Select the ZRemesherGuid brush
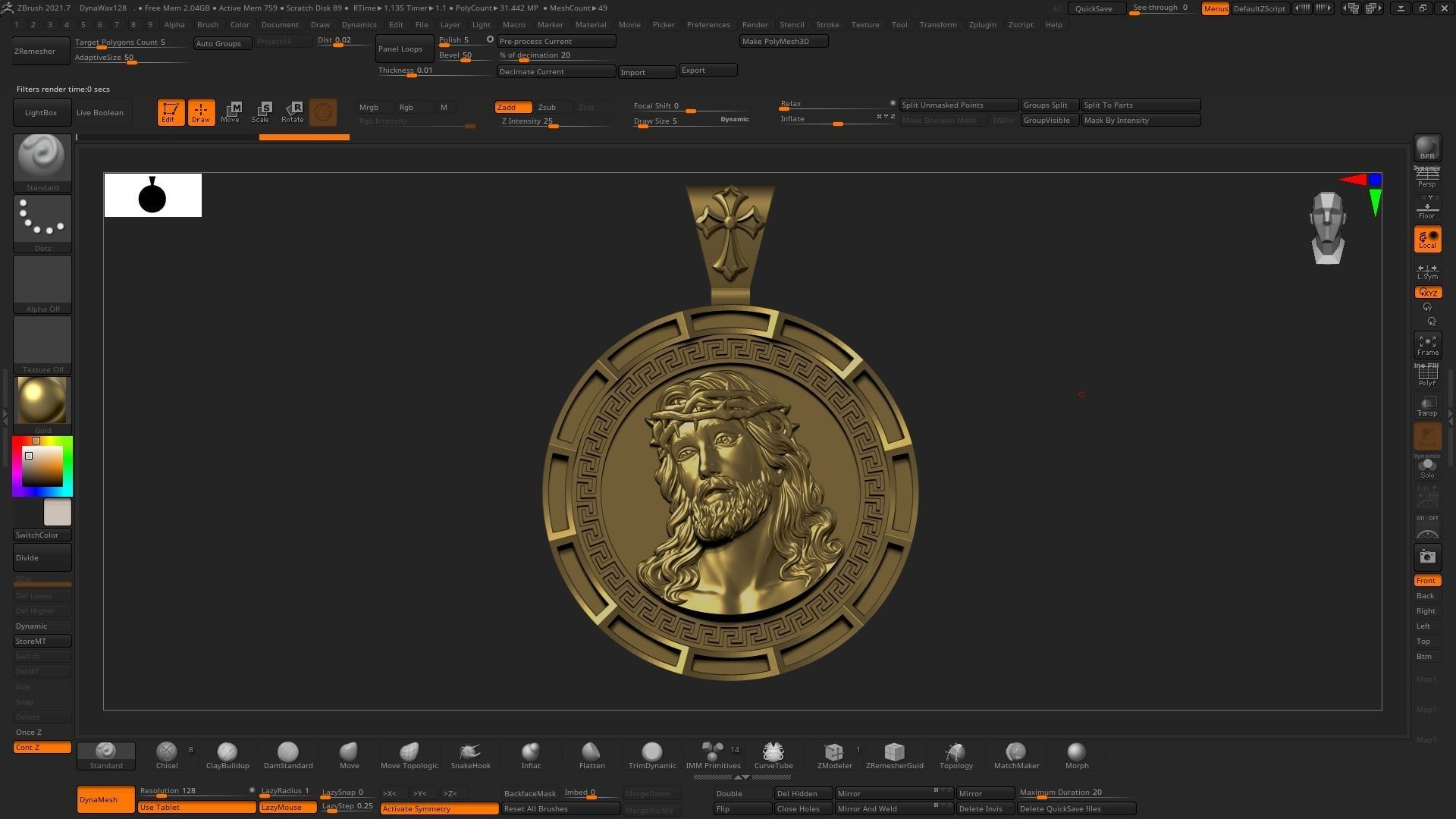 pyautogui.click(x=895, y=755)
